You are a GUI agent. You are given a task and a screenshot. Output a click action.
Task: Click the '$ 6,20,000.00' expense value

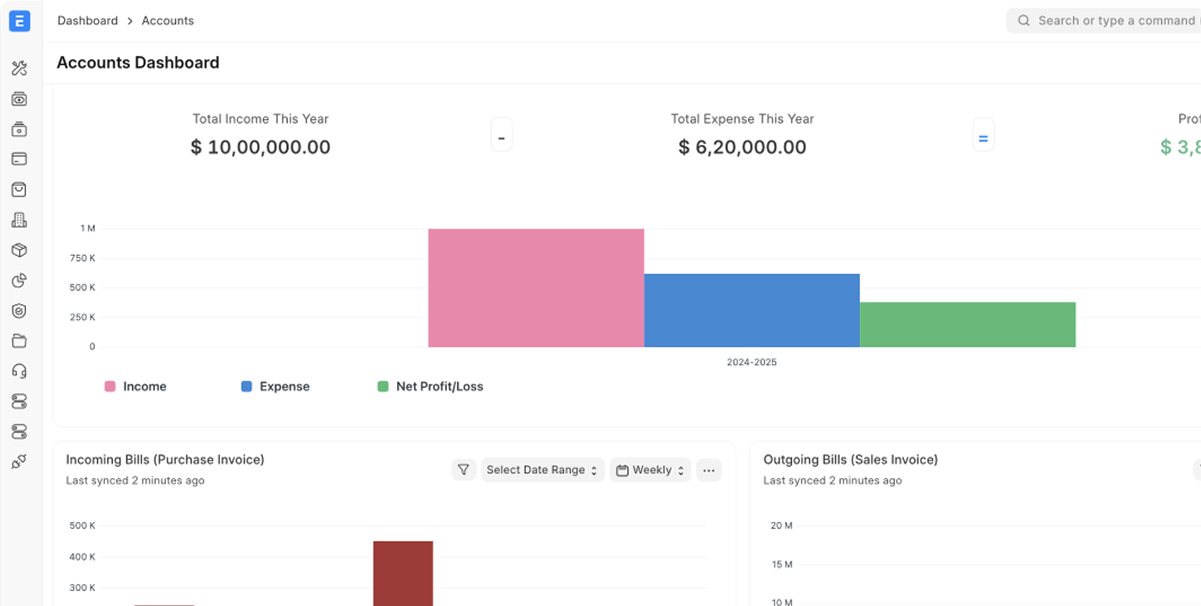(742, 147)
